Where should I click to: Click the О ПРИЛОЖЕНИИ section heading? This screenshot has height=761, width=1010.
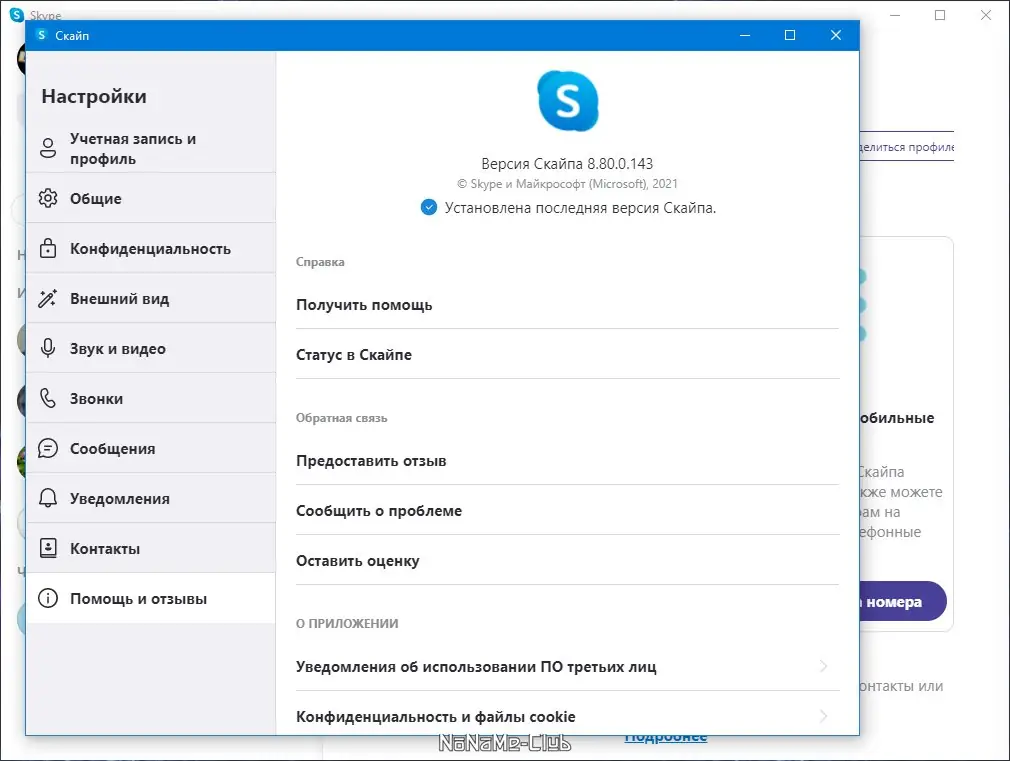(x=347, y=623)
